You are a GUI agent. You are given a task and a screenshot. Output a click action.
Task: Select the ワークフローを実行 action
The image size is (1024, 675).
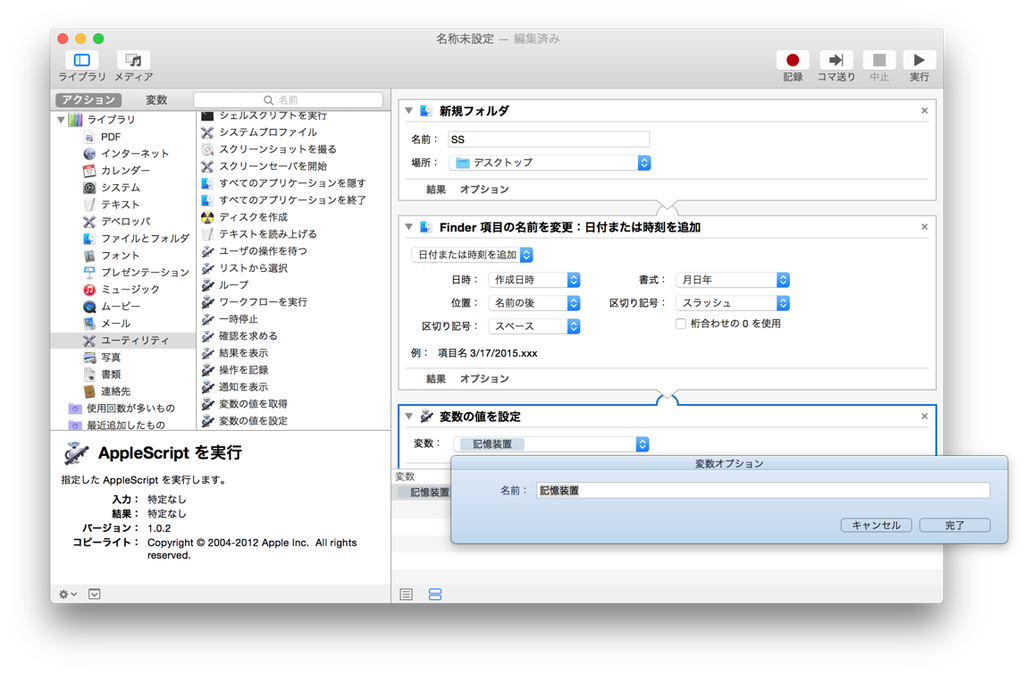point(263,302)
